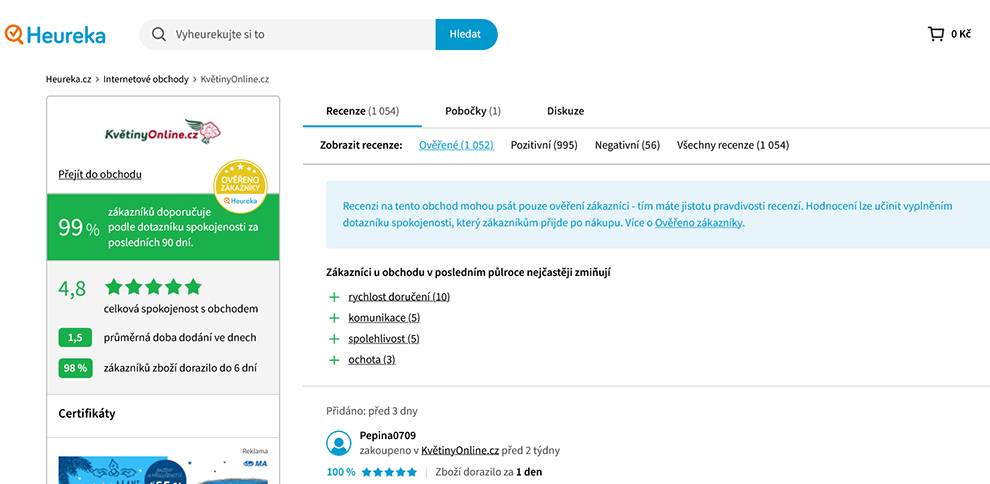Open ochota (3) mentions

(372, 360)
